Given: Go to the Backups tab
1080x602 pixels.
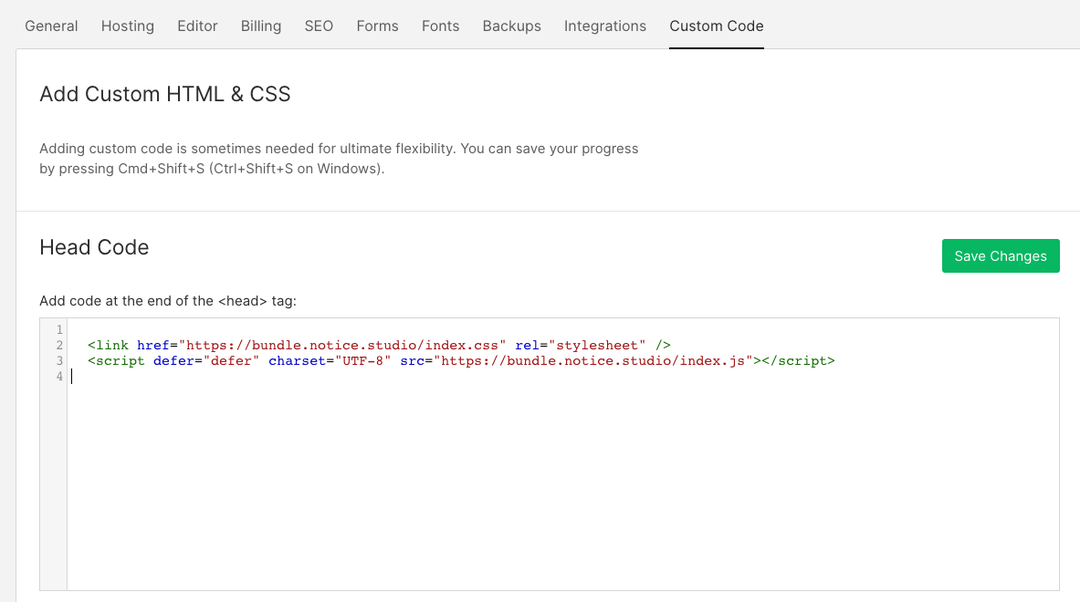Looking at the screenshot, I should coord(512,26).
